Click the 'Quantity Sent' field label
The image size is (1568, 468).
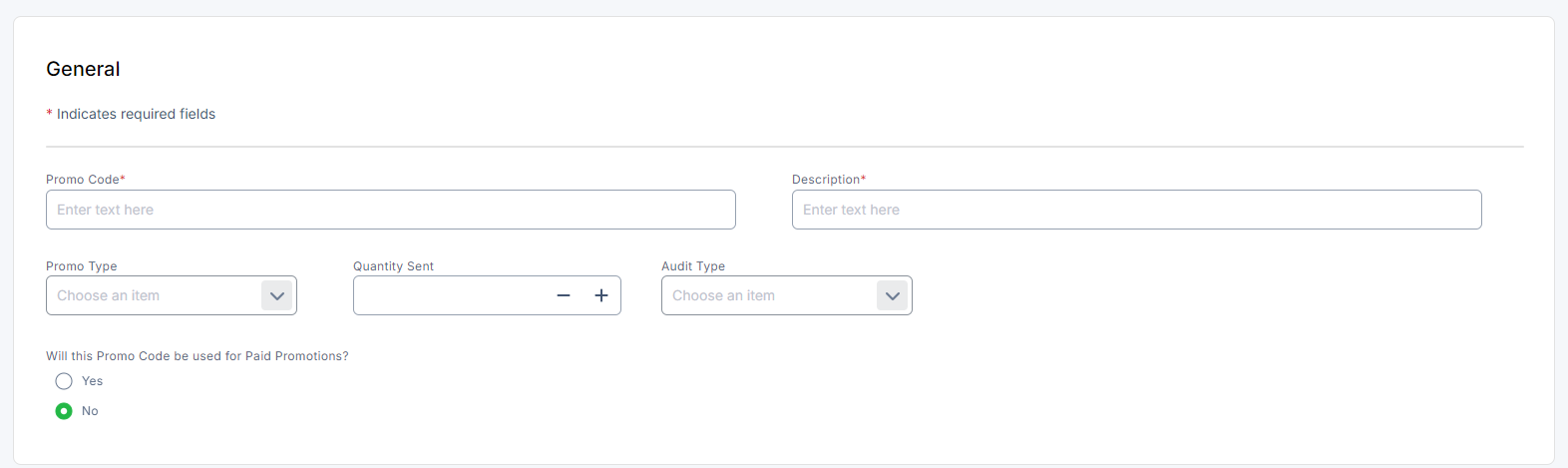click(x=394, y=266)
